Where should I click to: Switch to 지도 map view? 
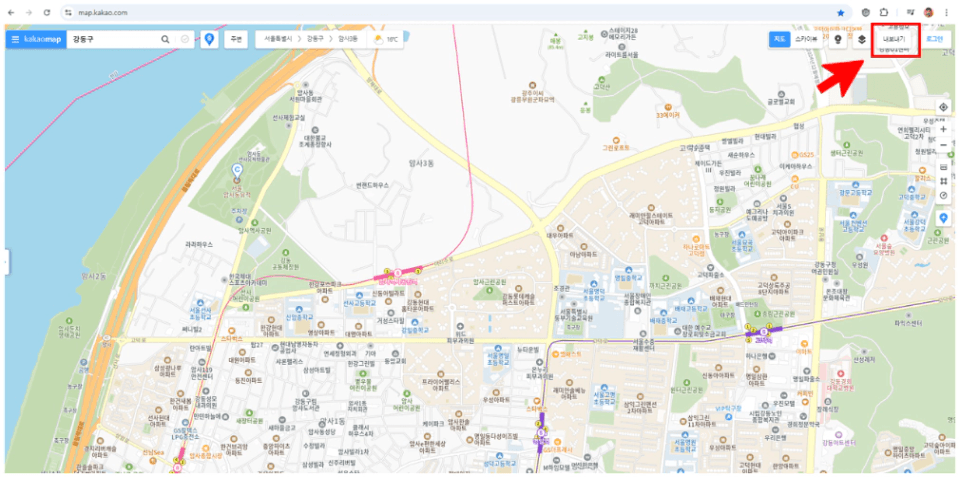click(x=778, y=39)
